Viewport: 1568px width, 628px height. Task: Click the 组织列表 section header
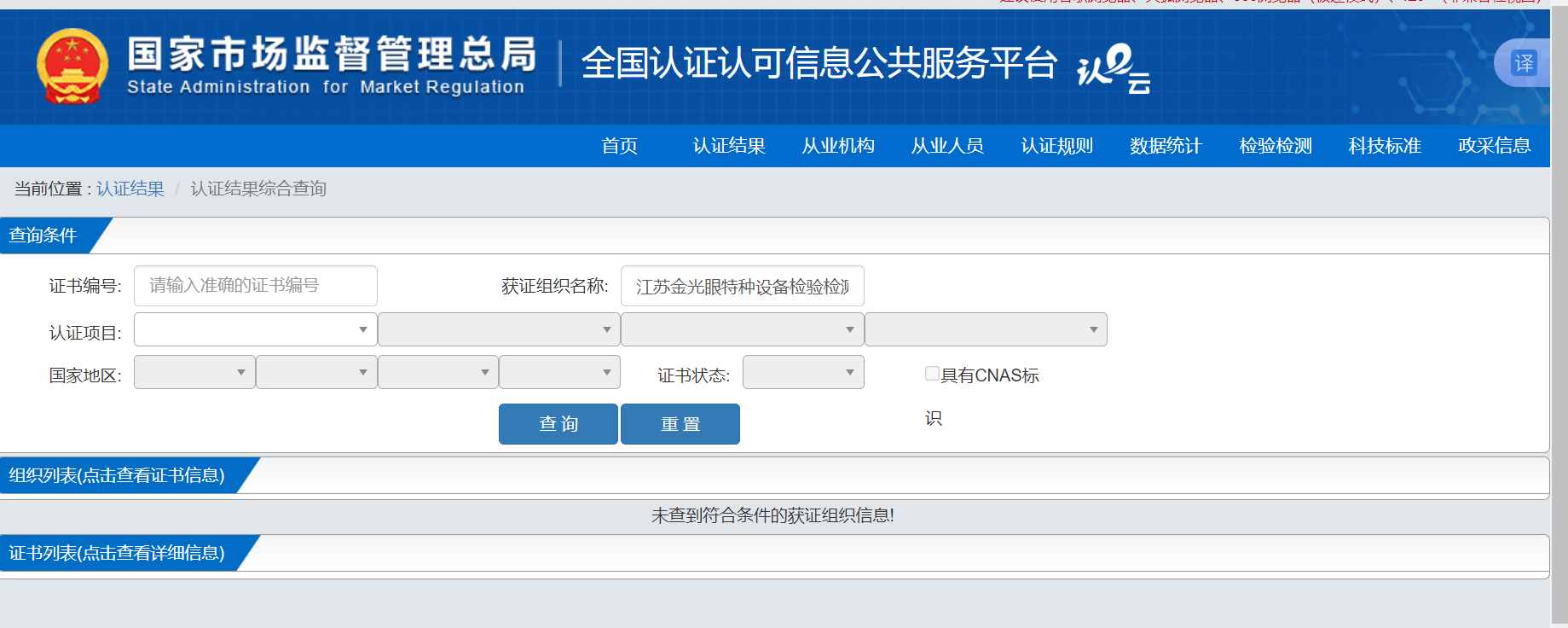pyautogui.click(x=117, y=475)
